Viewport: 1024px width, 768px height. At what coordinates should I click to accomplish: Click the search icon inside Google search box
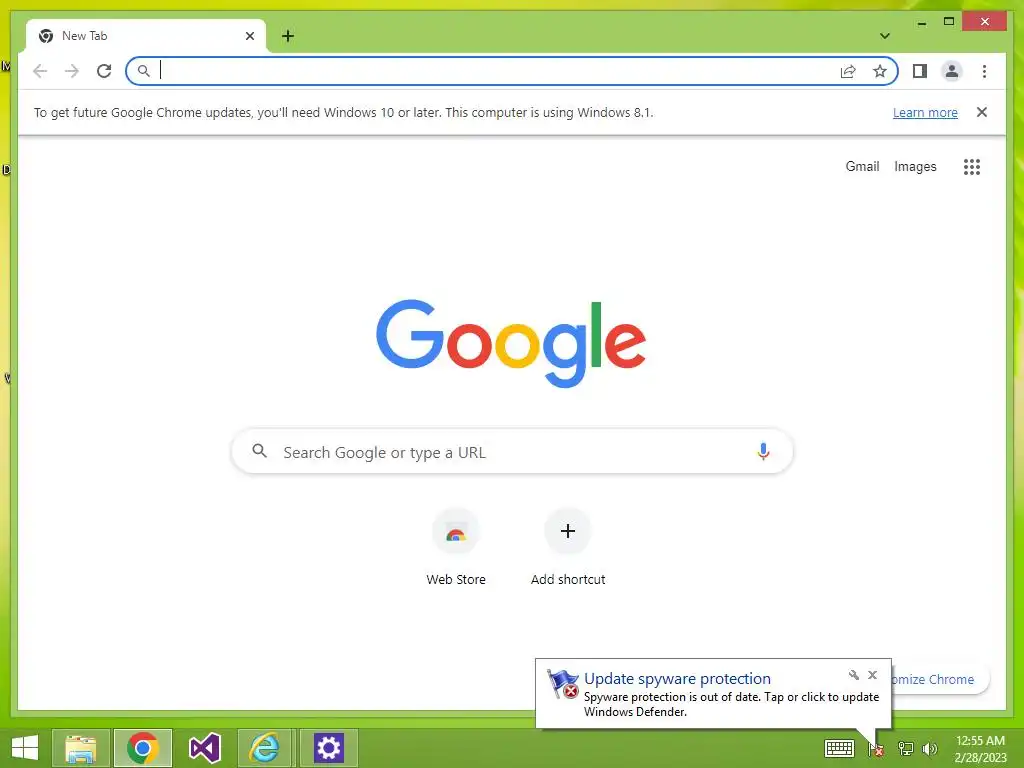259,451
